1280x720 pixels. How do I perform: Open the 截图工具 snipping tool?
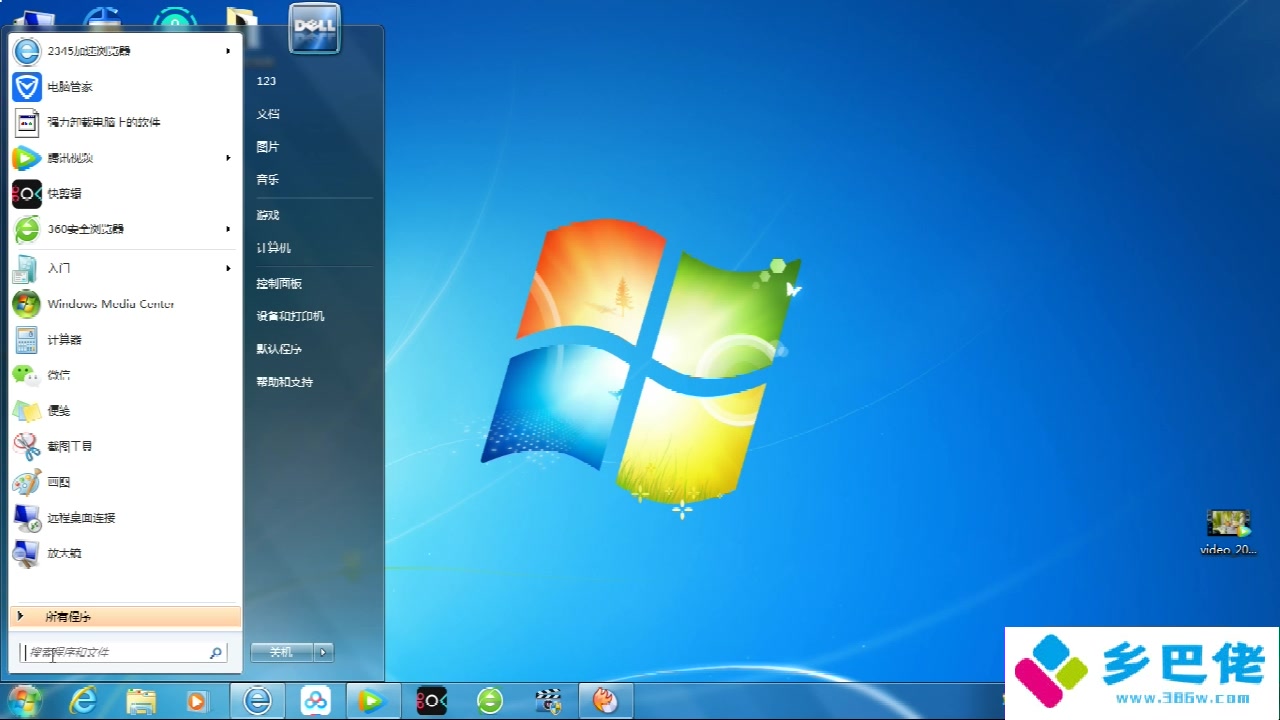click(x=125, y=446)
